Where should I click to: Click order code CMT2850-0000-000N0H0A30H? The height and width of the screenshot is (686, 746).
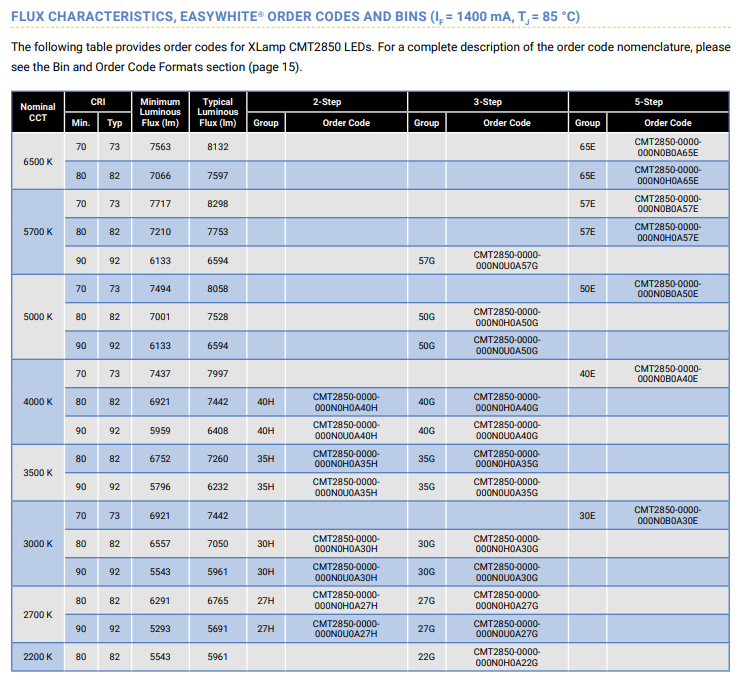coord(346,543)
